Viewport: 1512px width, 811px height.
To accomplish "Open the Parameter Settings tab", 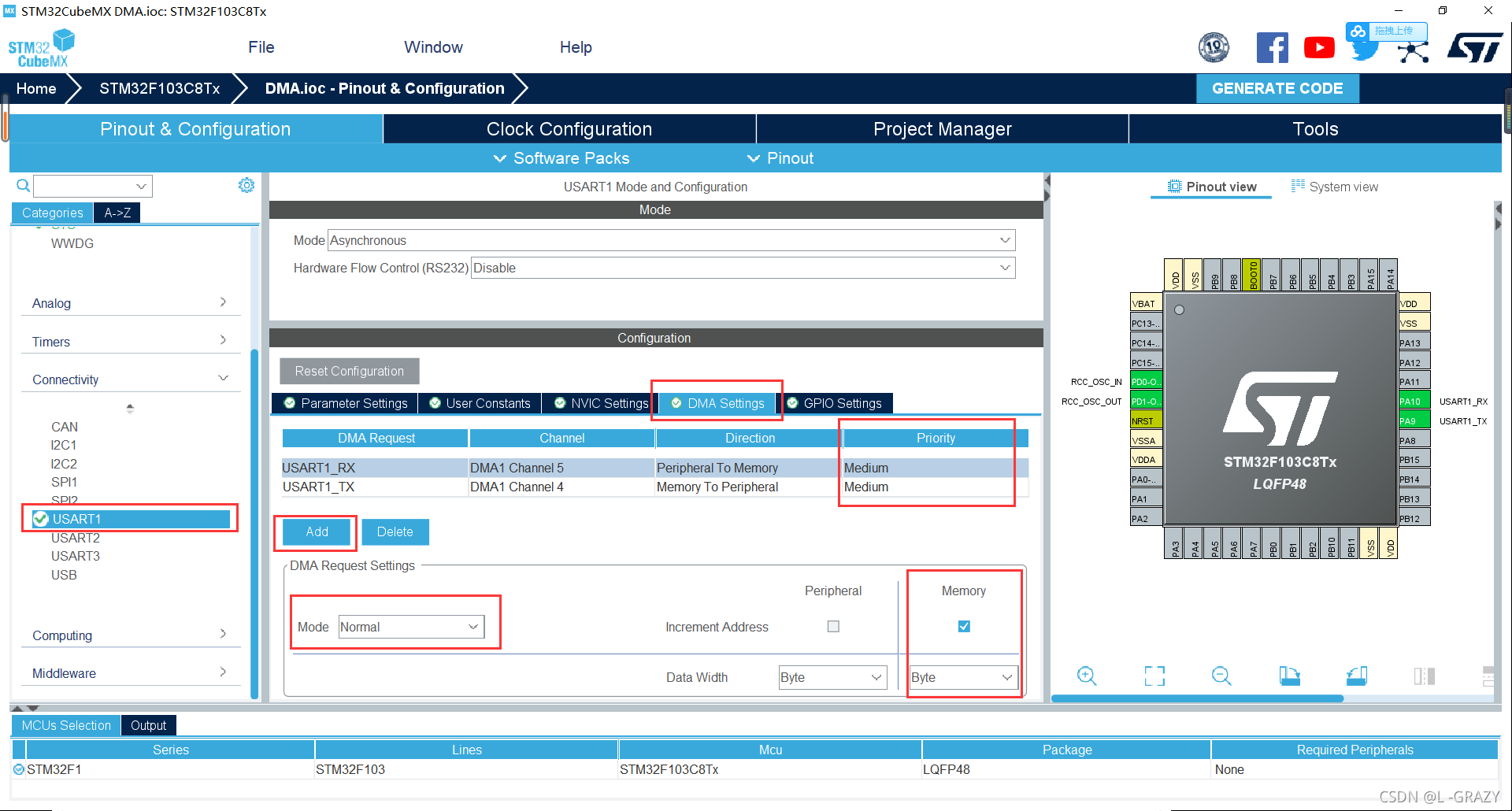I will click(346, 403).
